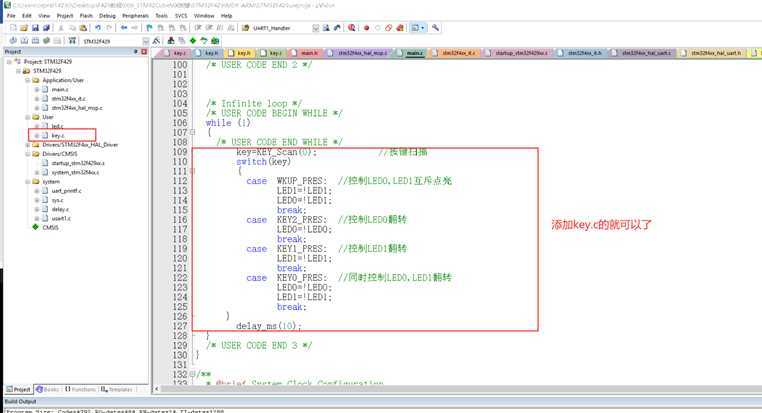762x413 pixels.
Task: Open the Peripherals menu
Action: pyautogui.click(x=135, y=16)
